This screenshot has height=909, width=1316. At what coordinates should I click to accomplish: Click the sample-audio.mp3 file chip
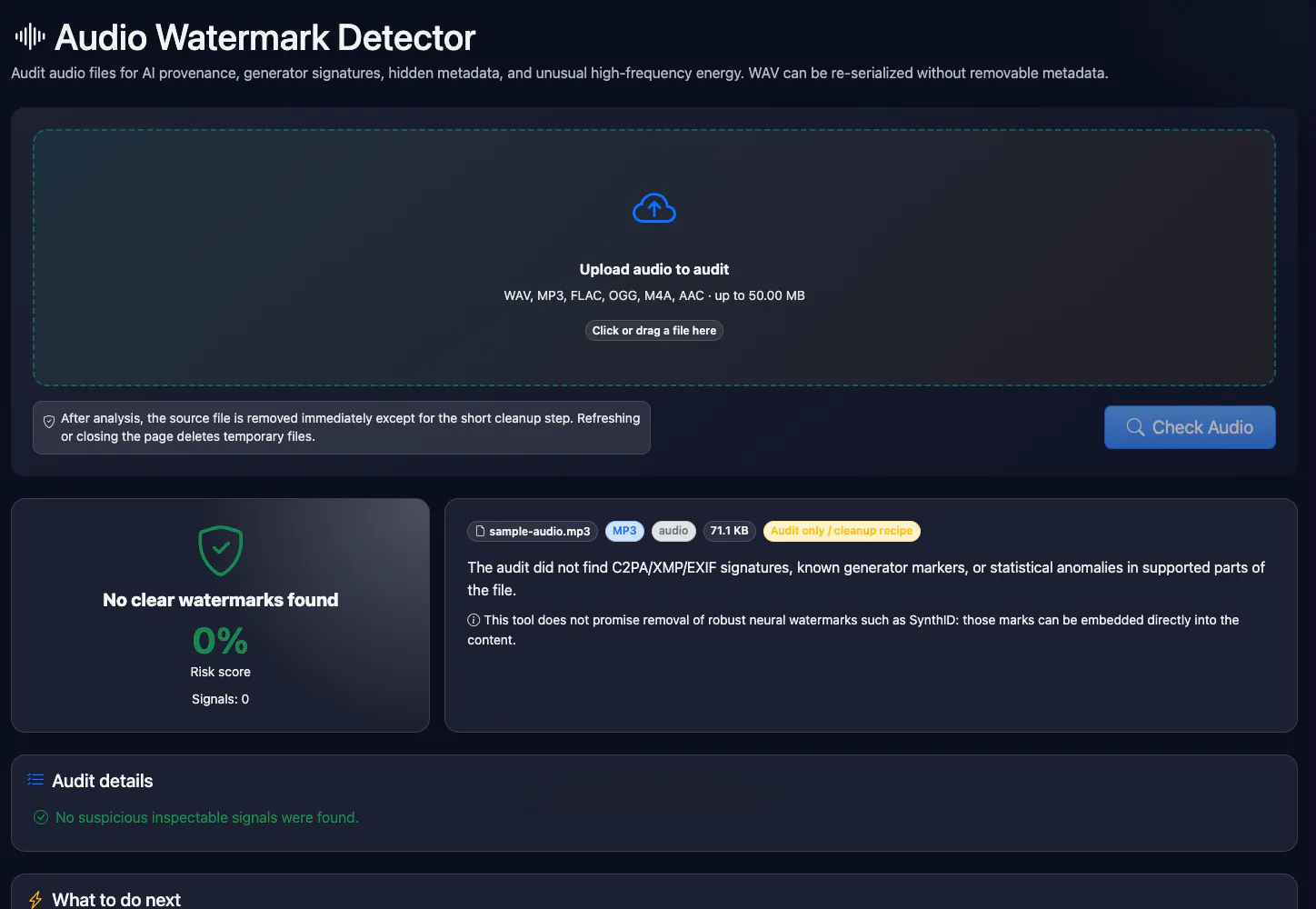[533, 531]
